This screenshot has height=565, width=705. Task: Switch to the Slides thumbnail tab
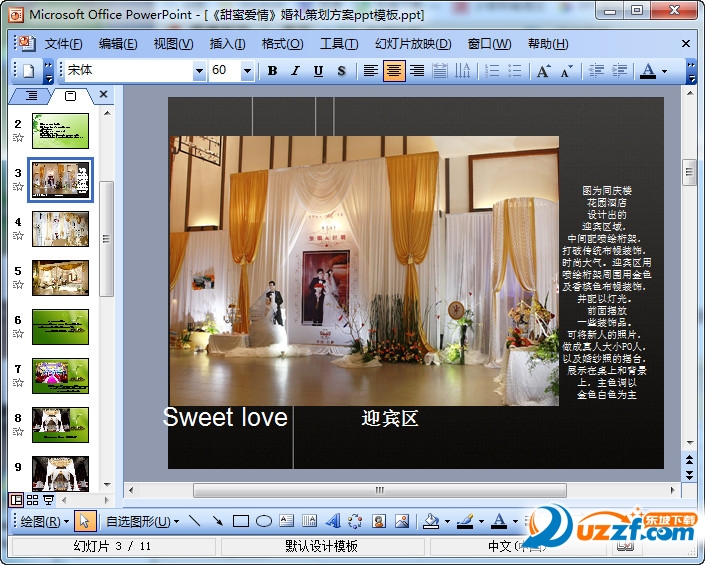pos(71,95)
